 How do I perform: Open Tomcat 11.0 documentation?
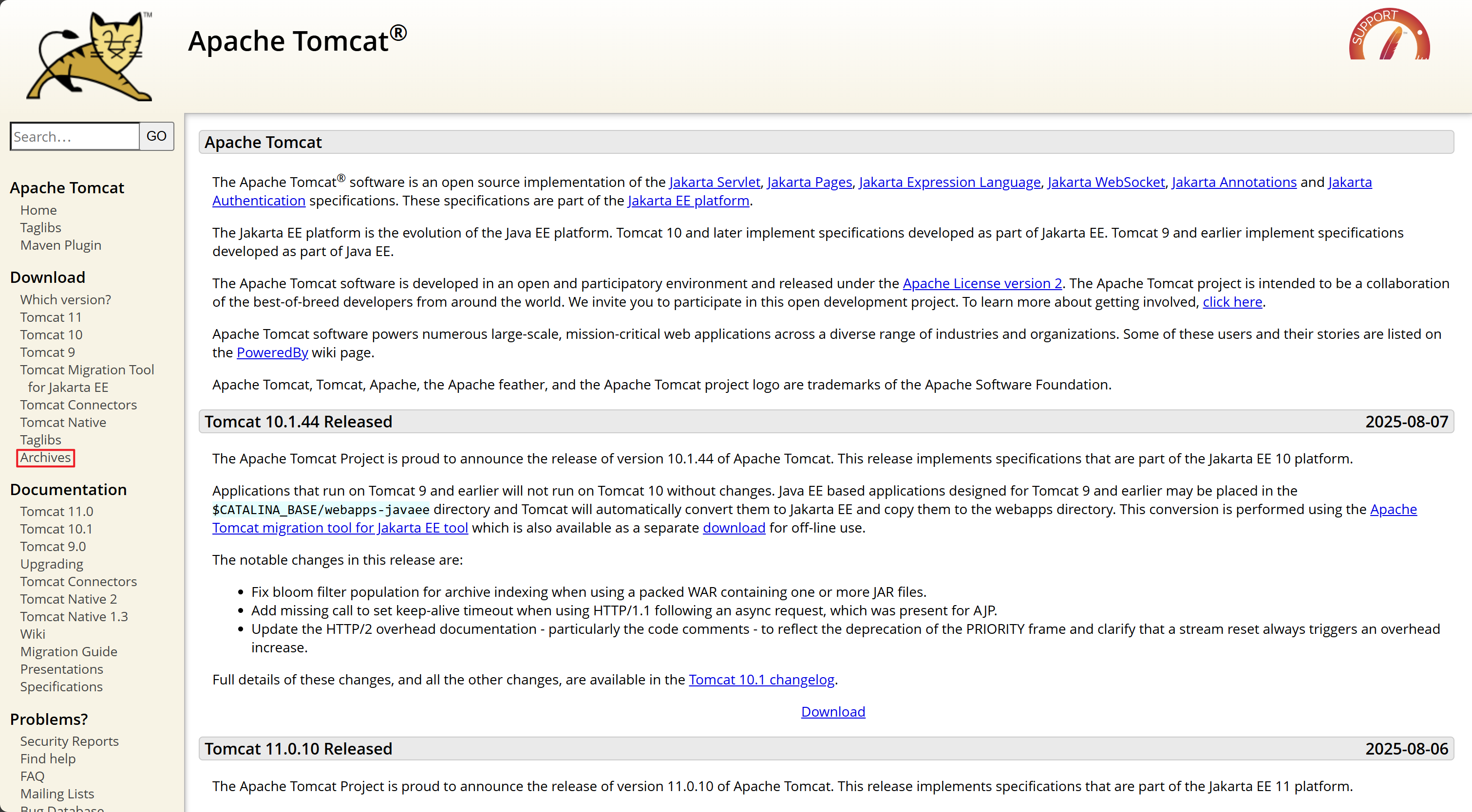coord(57,512)
